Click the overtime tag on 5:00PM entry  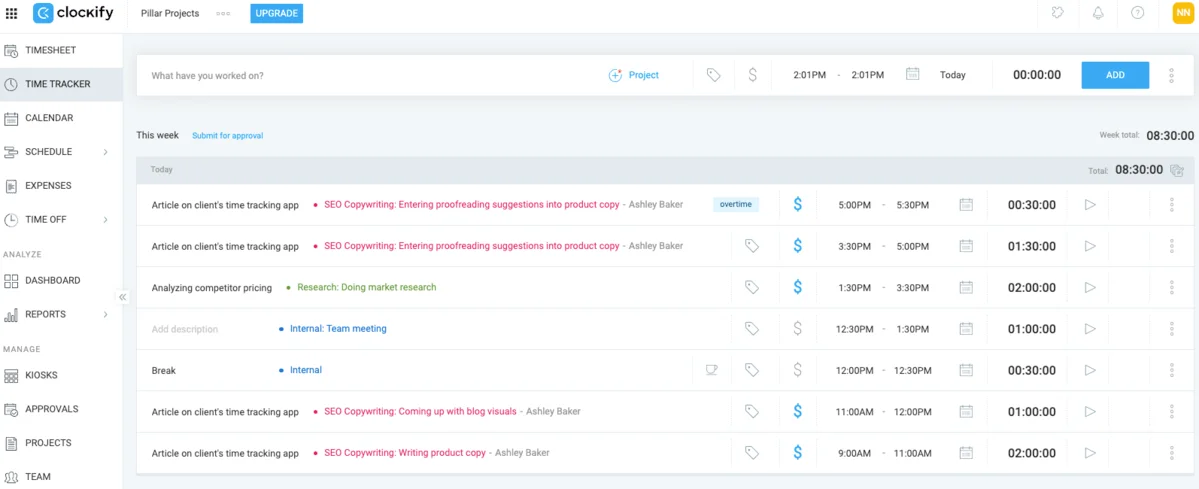pos(736,204)
